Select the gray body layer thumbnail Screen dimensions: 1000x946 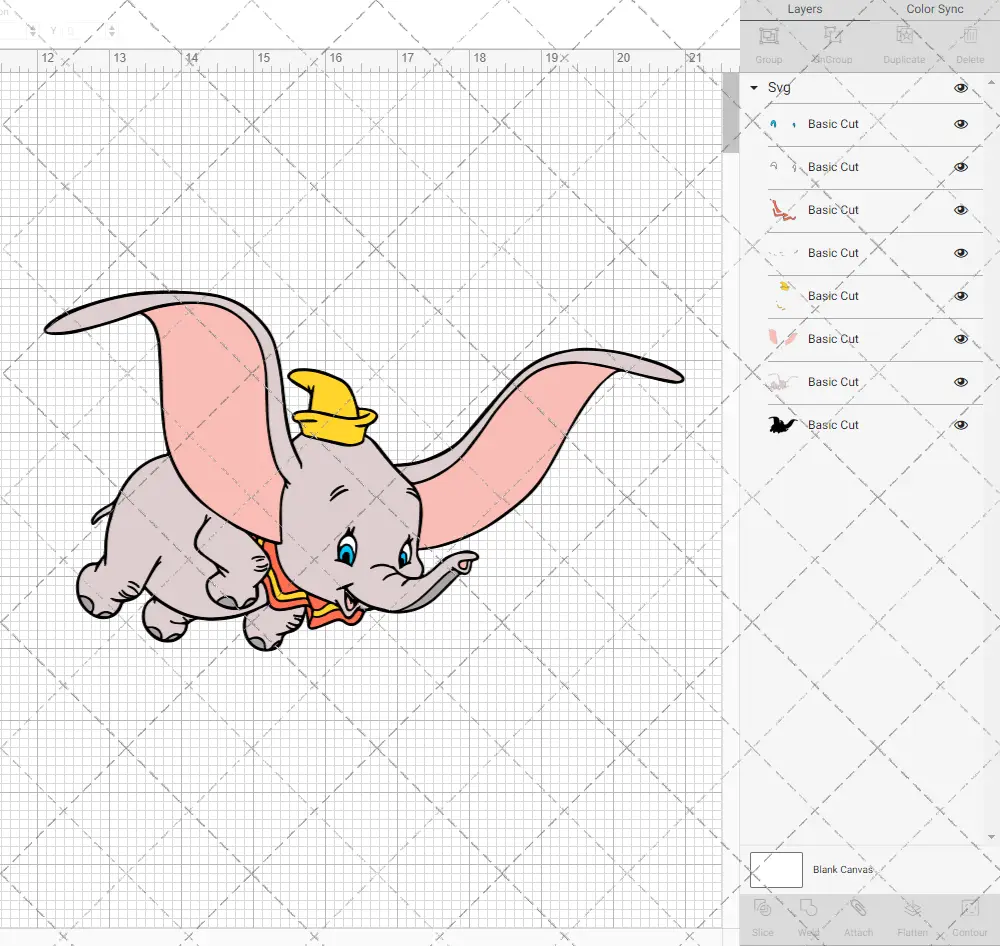point(783,382)
